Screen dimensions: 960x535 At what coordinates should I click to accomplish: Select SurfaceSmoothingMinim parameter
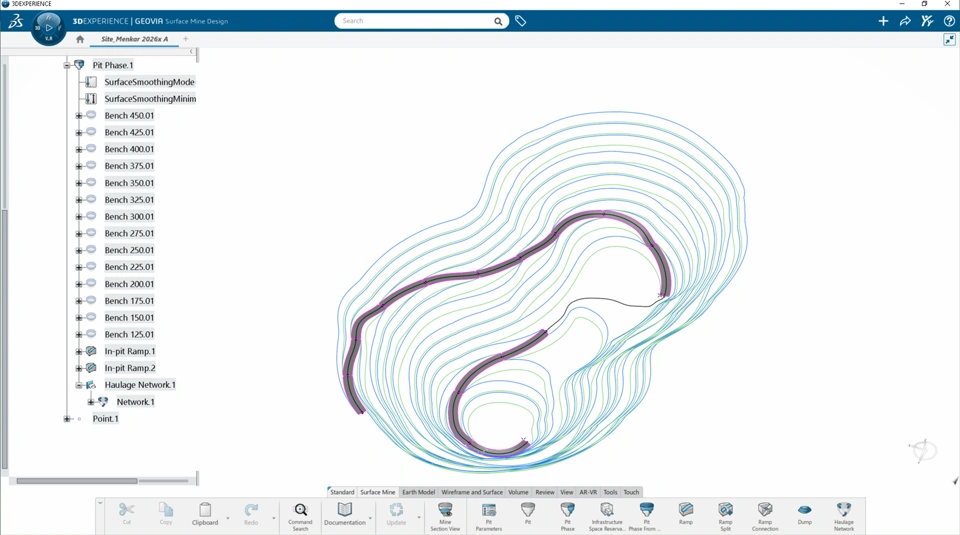[150, 99]
